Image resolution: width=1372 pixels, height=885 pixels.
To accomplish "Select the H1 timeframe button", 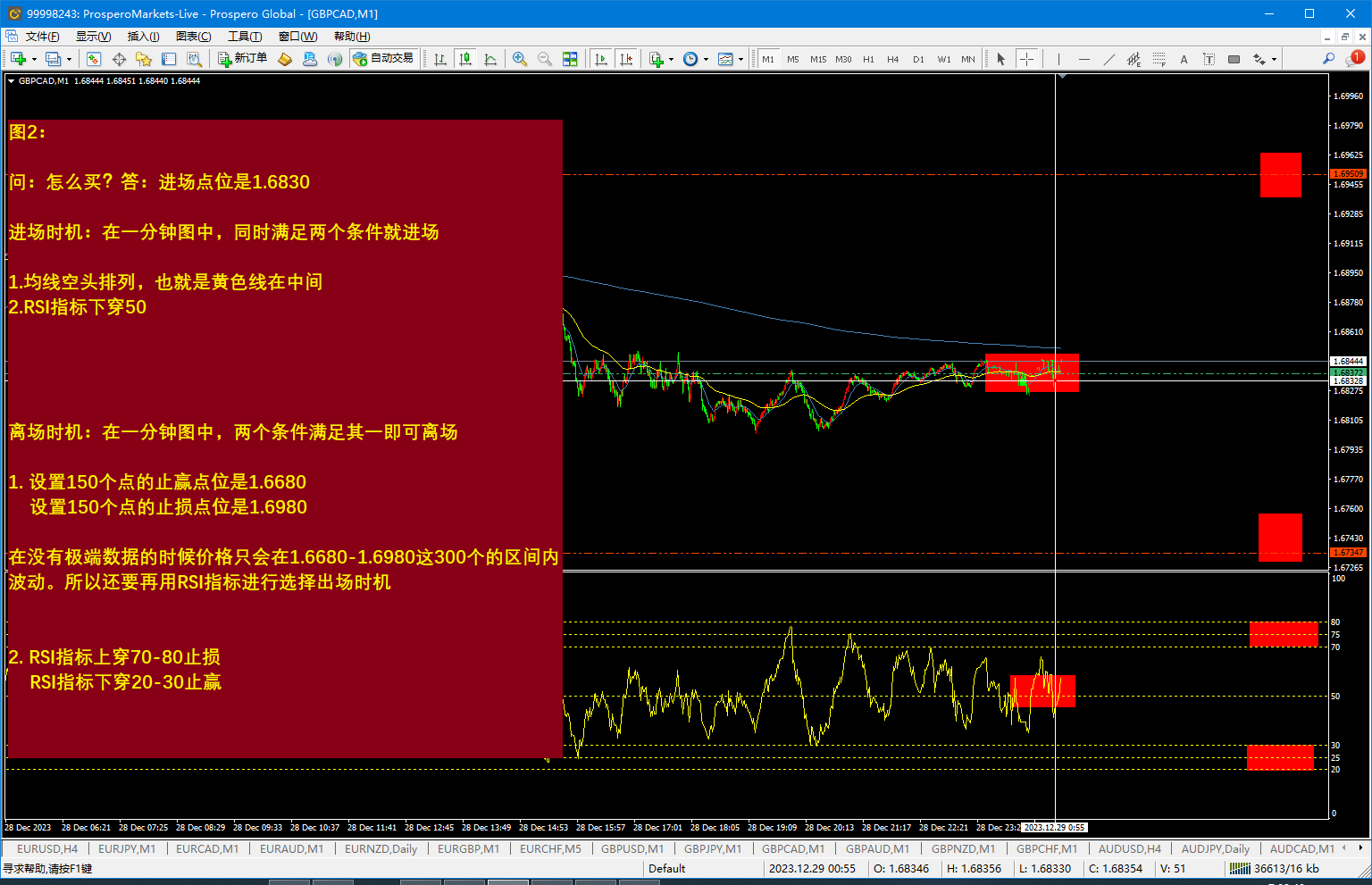I will (x=868, y=59).
